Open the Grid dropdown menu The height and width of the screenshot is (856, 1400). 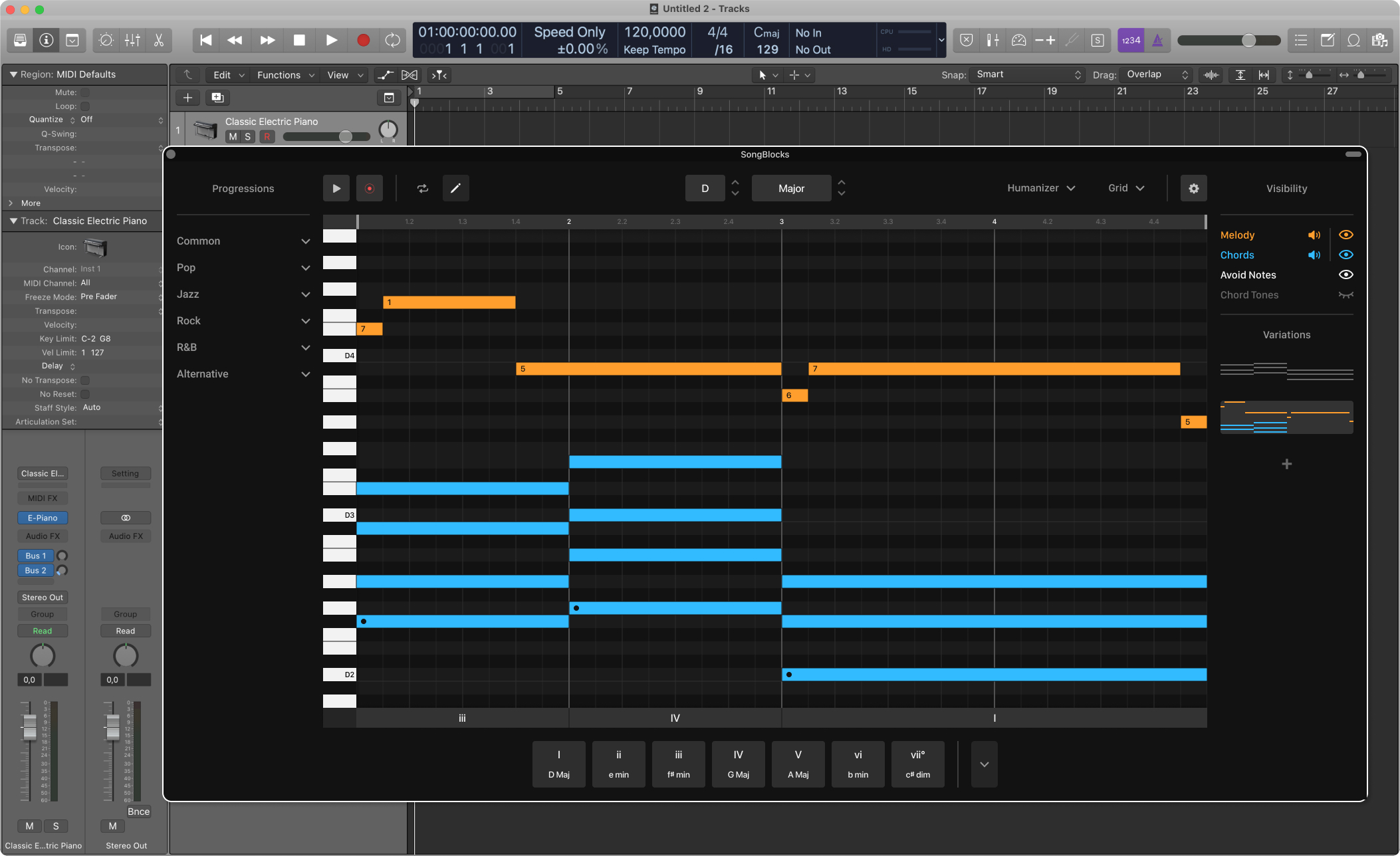pyautogui.click(x=1126, y=188)
